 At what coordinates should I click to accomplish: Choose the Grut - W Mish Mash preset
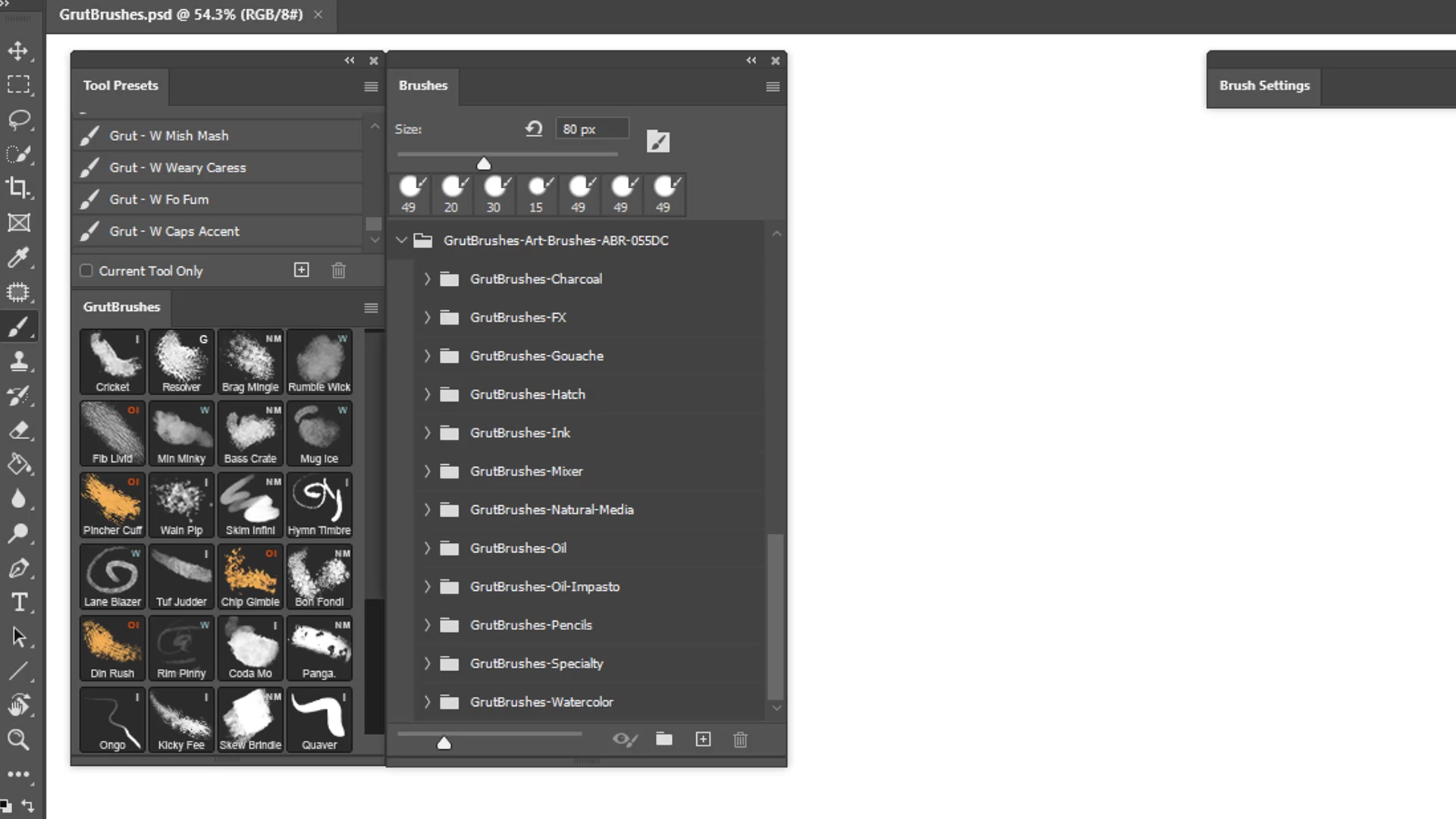tap(218, 136)
